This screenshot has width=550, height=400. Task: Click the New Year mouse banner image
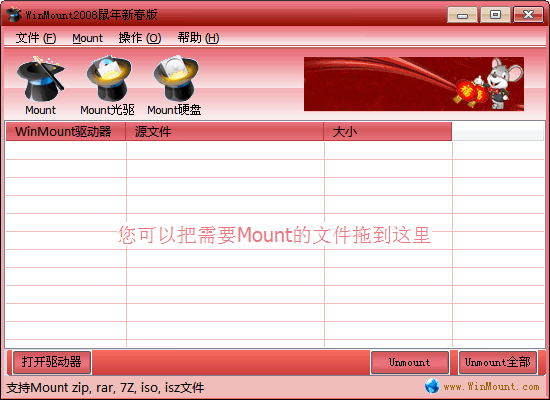[x=414, y=84]
